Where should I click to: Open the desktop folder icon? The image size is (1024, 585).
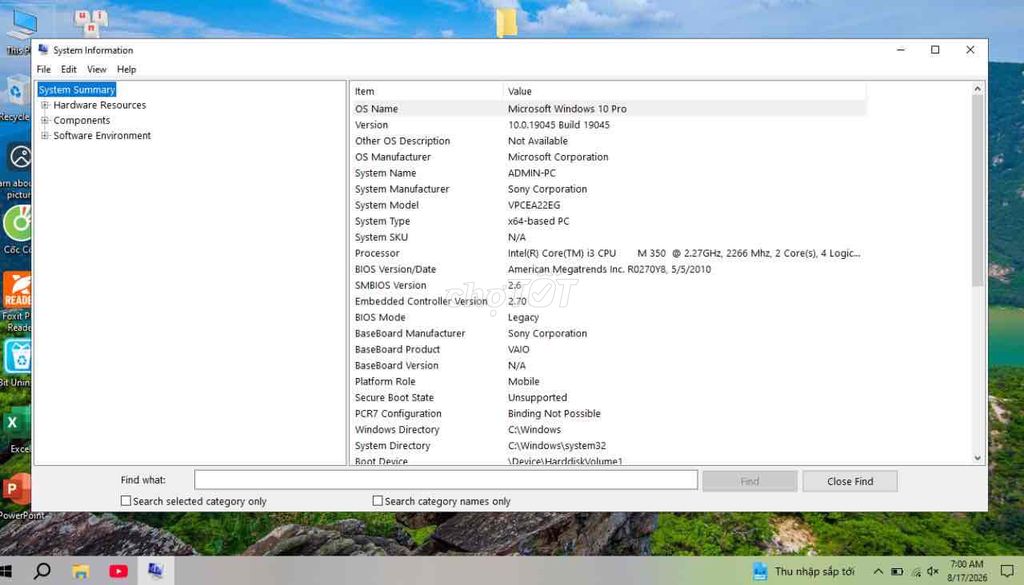[x=507, y=22]
